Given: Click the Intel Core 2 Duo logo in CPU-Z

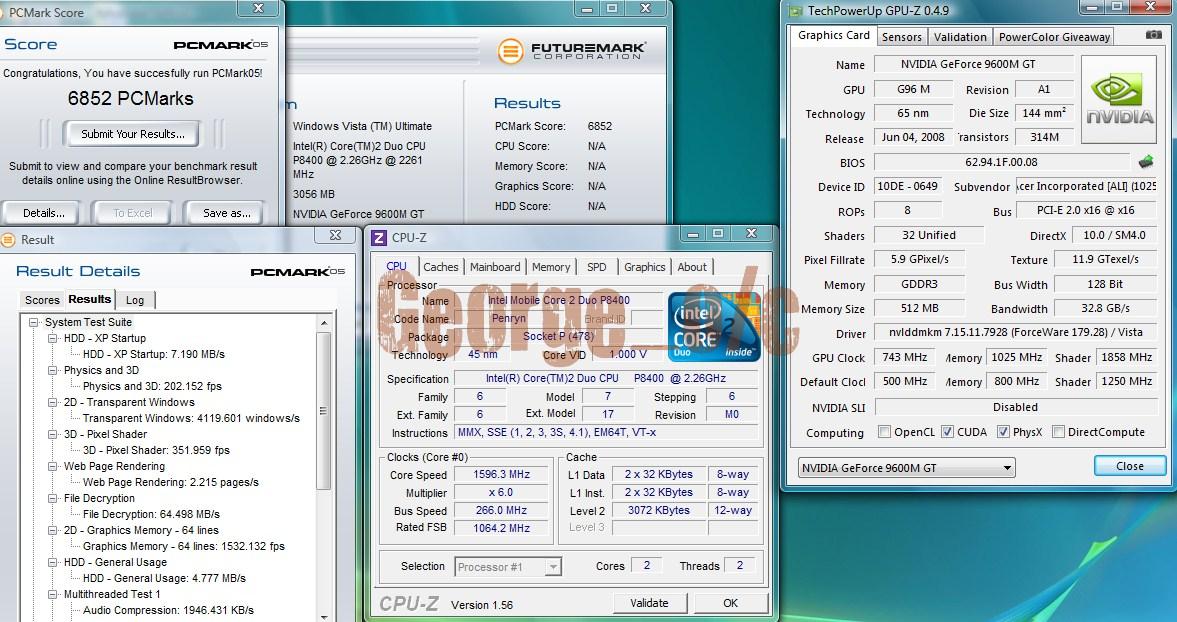Looking at the screenshot, I should coord(714,326).
